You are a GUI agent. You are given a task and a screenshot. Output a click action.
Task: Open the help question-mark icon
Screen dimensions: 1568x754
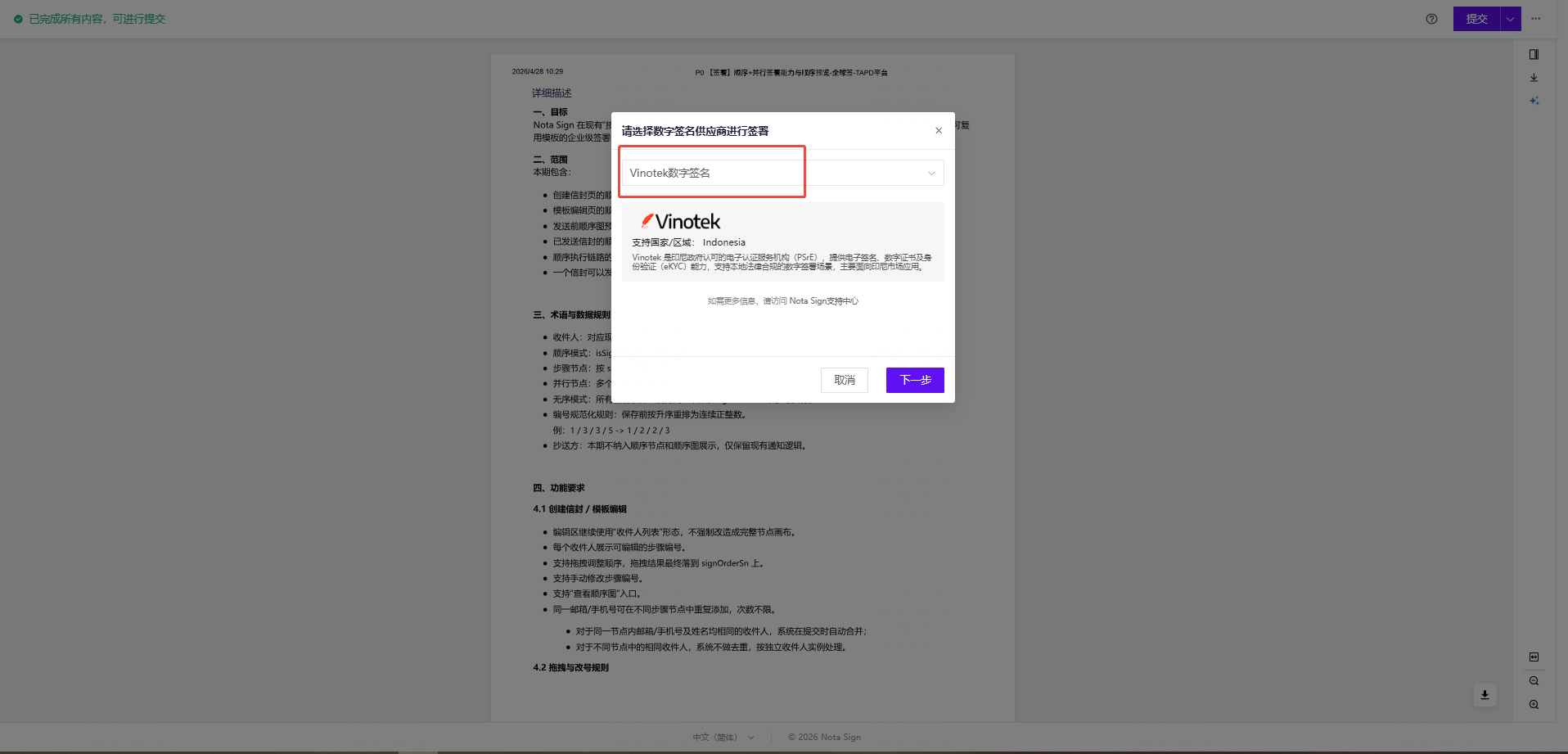tap(1431, 19)
